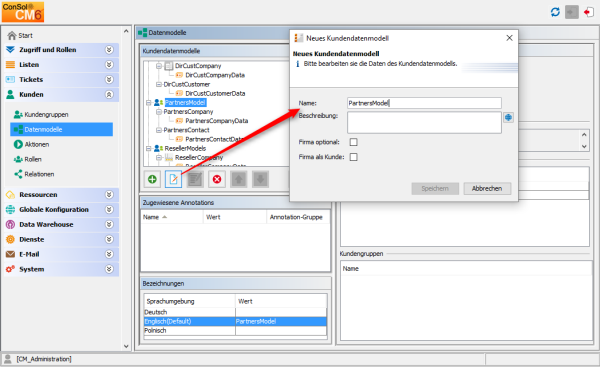Click the blue refresh icon at top right
600x367 pixels.
(x=555, y=12)
